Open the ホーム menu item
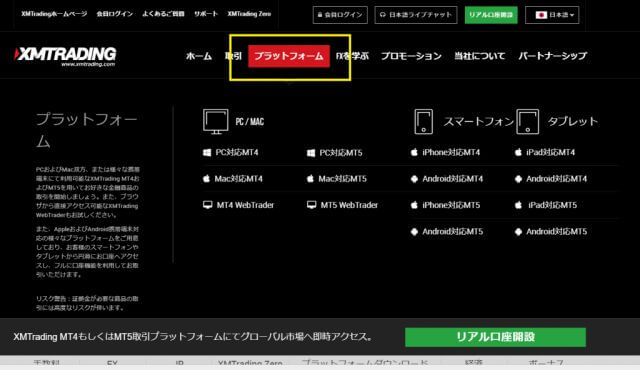640x370 pixels. pyautogui.click(x=199, y=56)
